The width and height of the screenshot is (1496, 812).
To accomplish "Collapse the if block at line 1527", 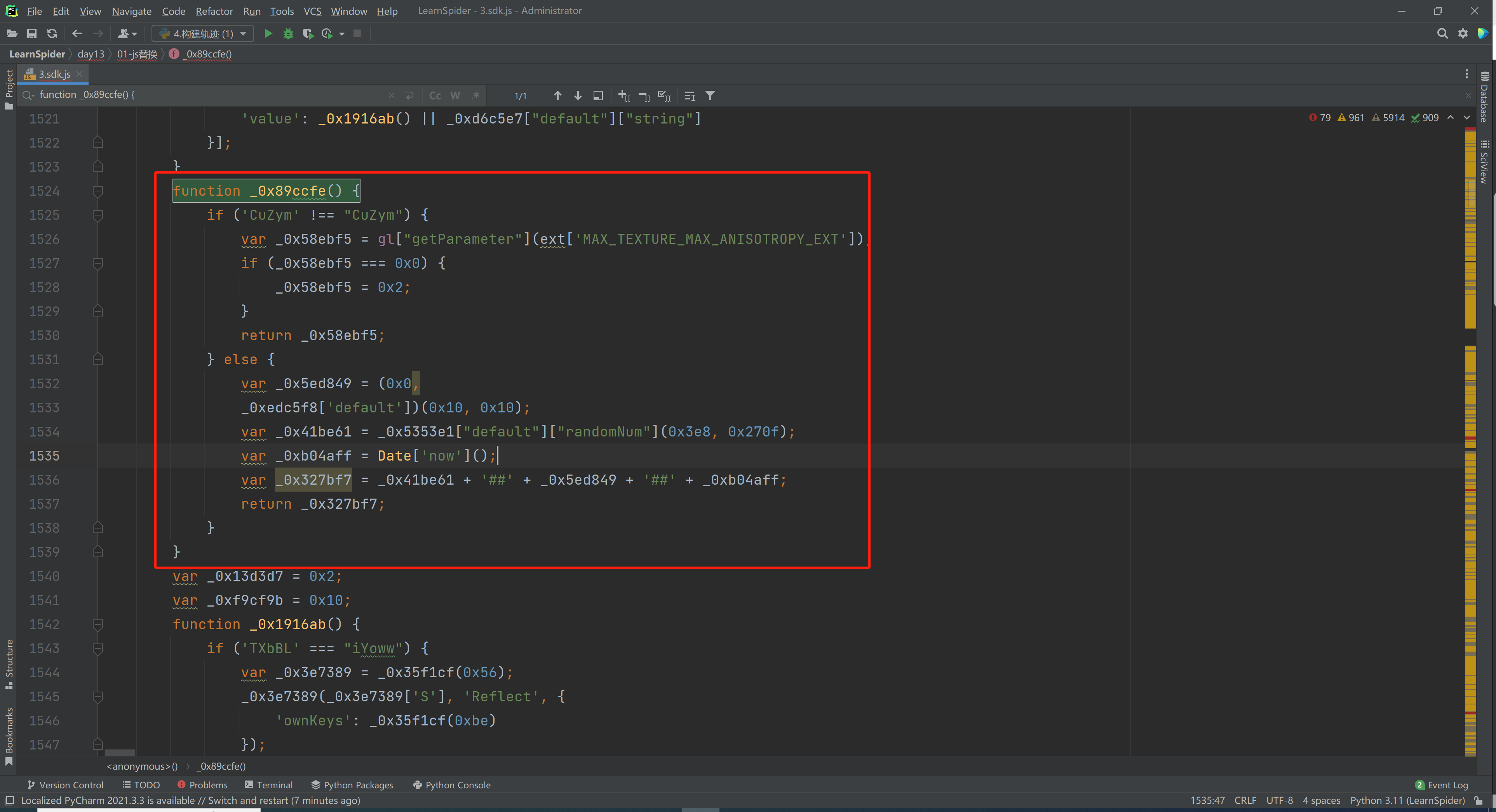I will pos(98,264).
